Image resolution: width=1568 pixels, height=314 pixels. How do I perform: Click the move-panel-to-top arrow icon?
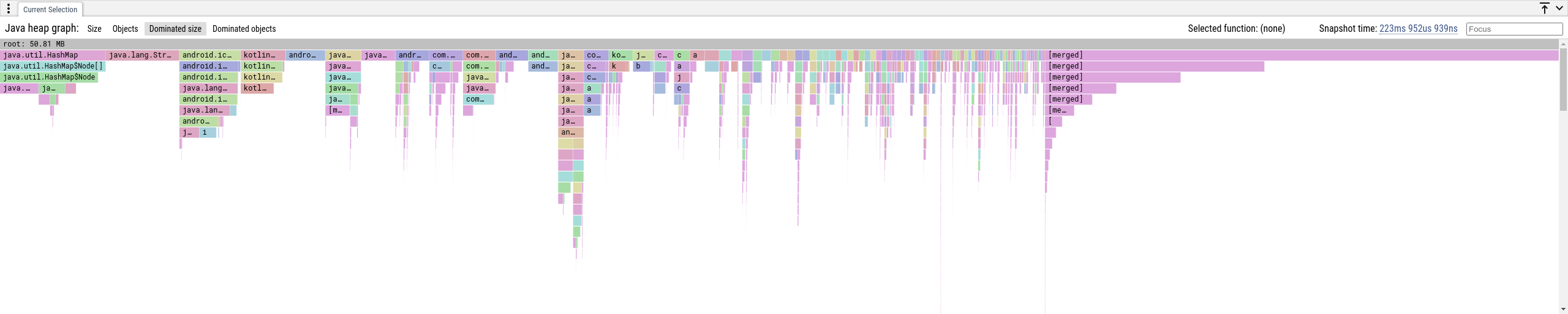(x=1544, y=9)
